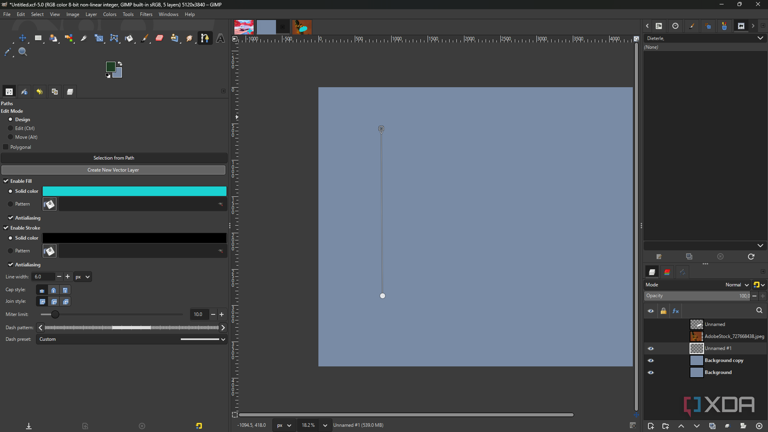Screen dimensions: 768x432
Task: Select the Zoom magnifier tool
Action: coord(23,51)
